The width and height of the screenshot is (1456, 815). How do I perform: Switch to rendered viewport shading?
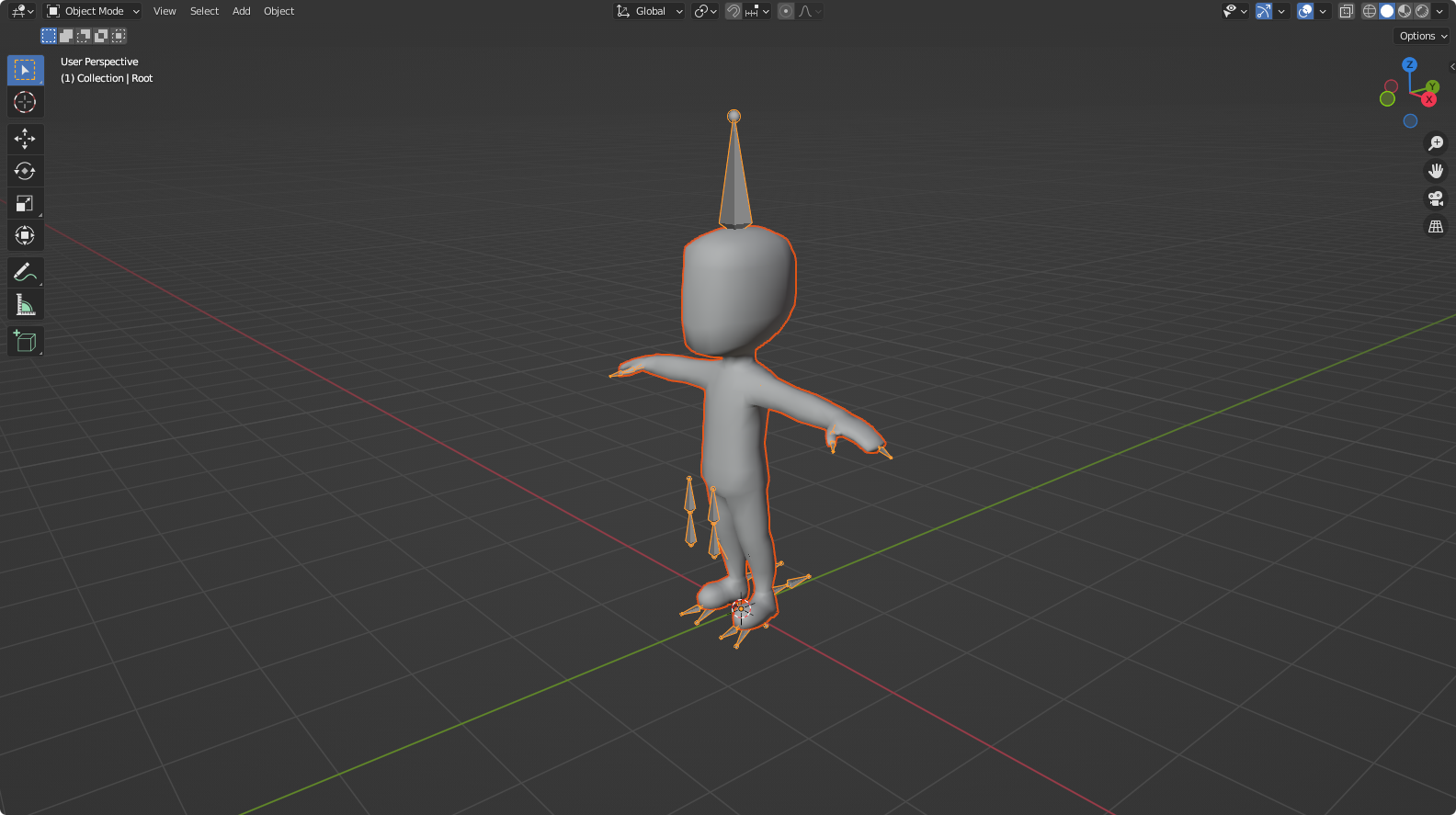[1422, 11]
